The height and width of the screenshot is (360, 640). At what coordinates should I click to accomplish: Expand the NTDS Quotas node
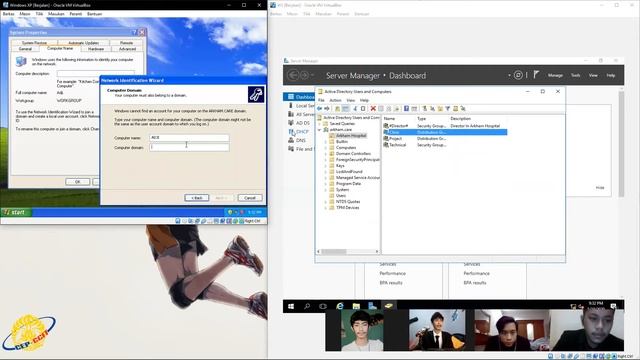(326, 202)
